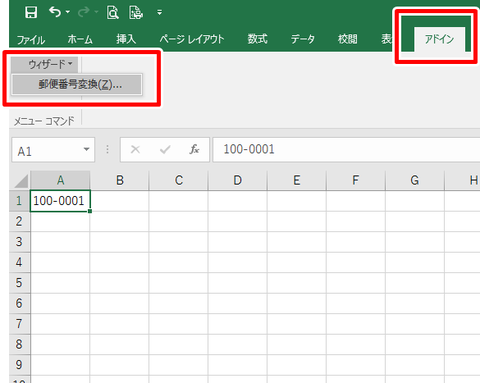Click the Undo arrow icon
The height and width of the screenshot is (383, 480).
coord(55,12)
